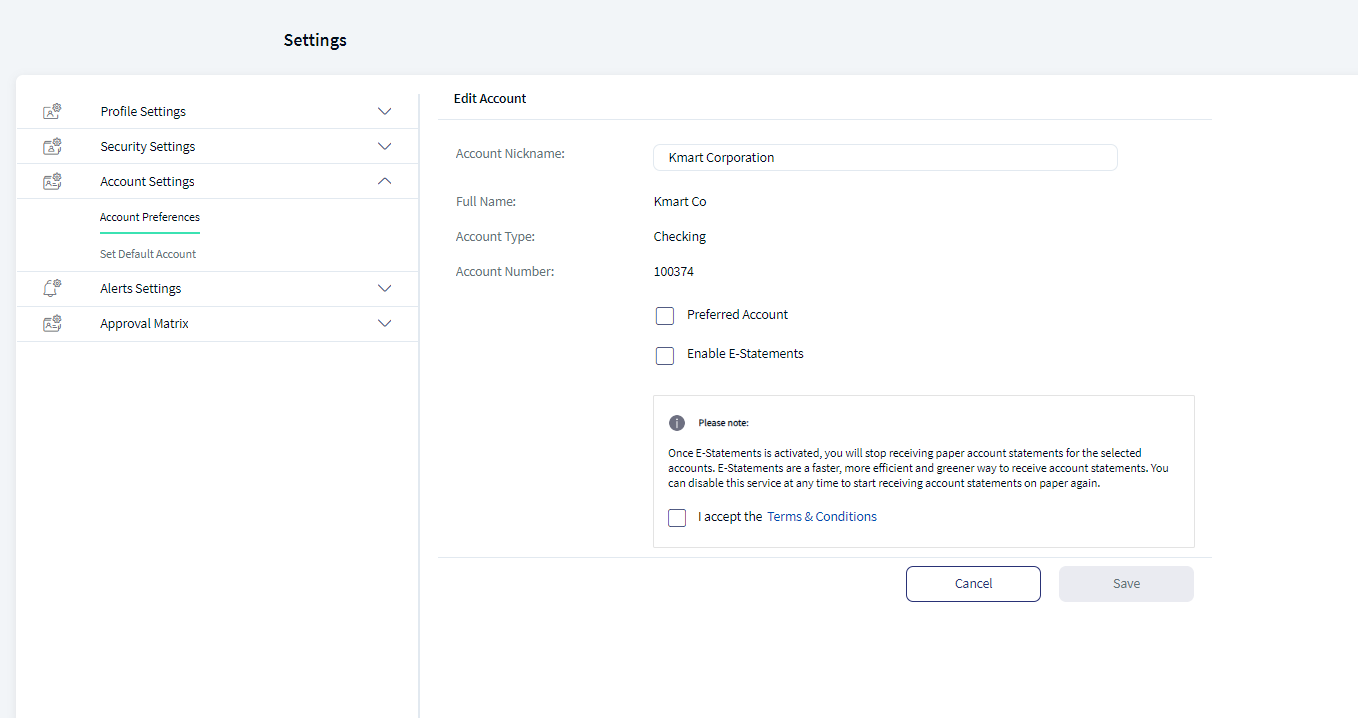Select Account Preferences submenu tab
This screenshot has width=1358, height=718.
(150, 217)
